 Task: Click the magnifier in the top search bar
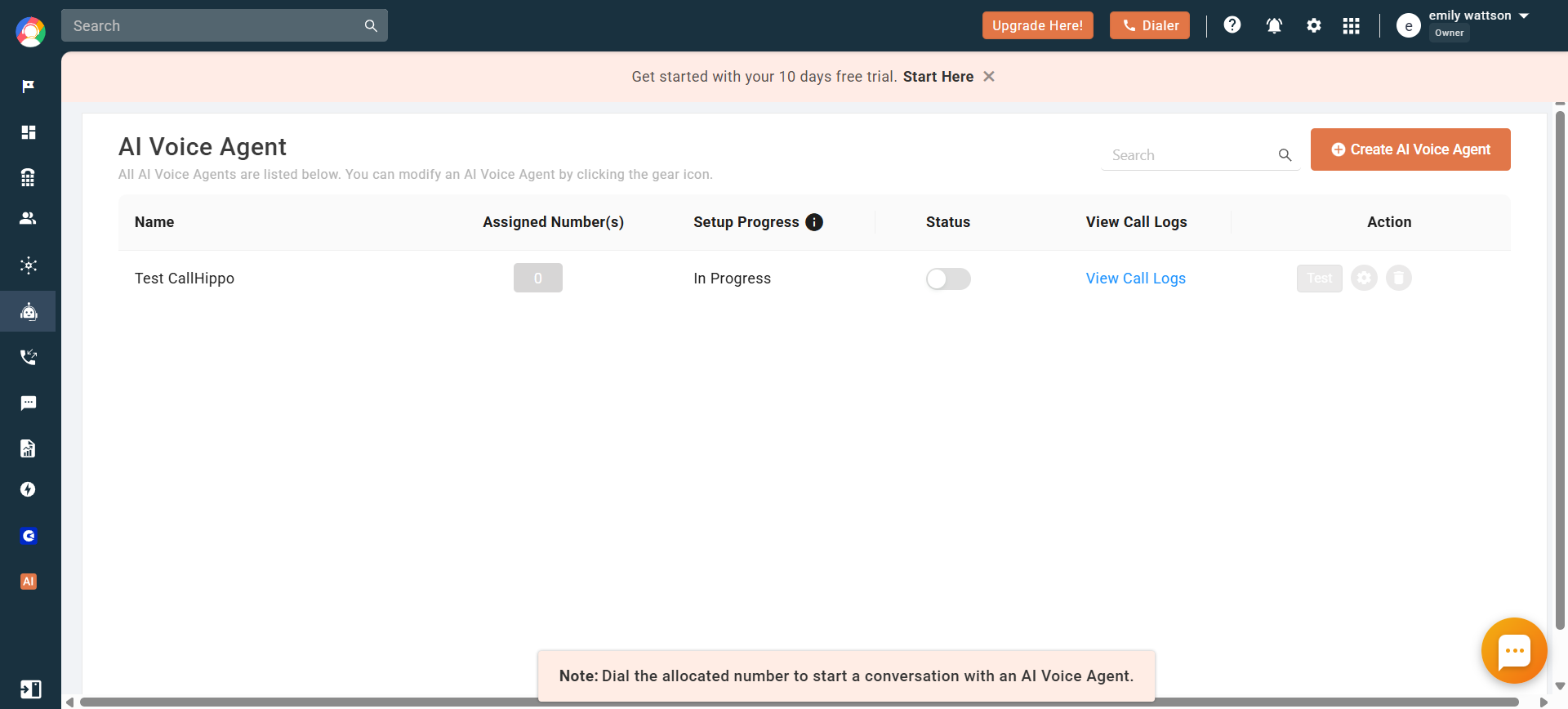(371, 26)
